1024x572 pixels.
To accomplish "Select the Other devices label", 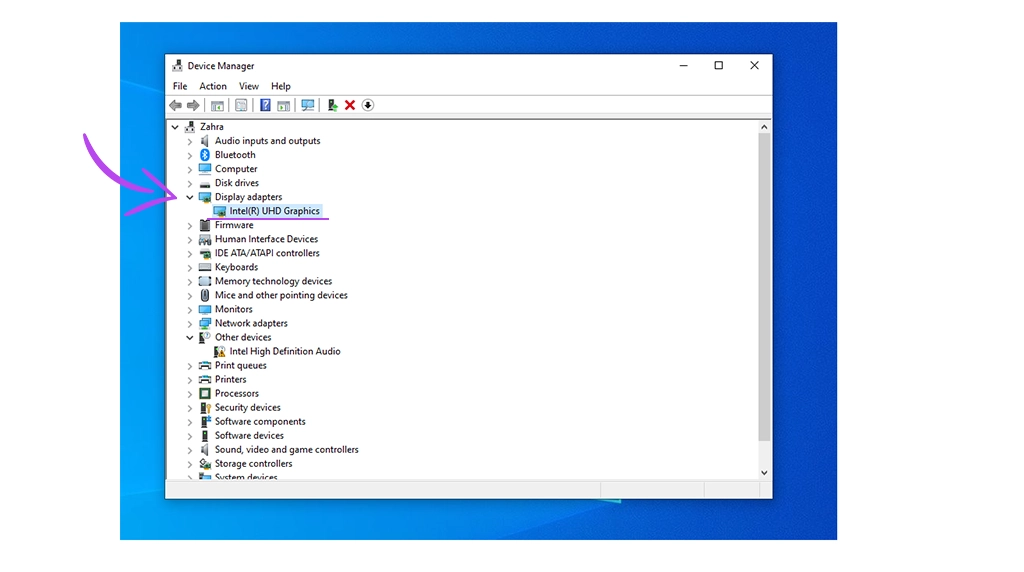I will click(x=243, y=338).
